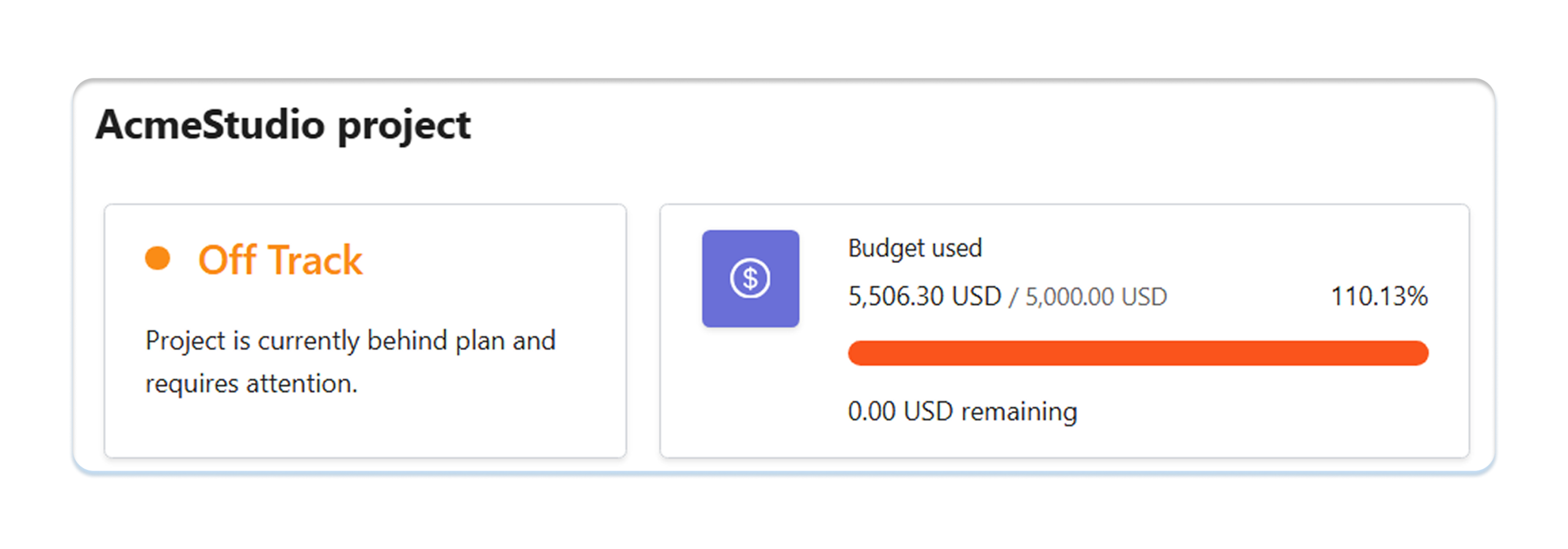Click the red budget progress bar

[x=1138, y=354]
